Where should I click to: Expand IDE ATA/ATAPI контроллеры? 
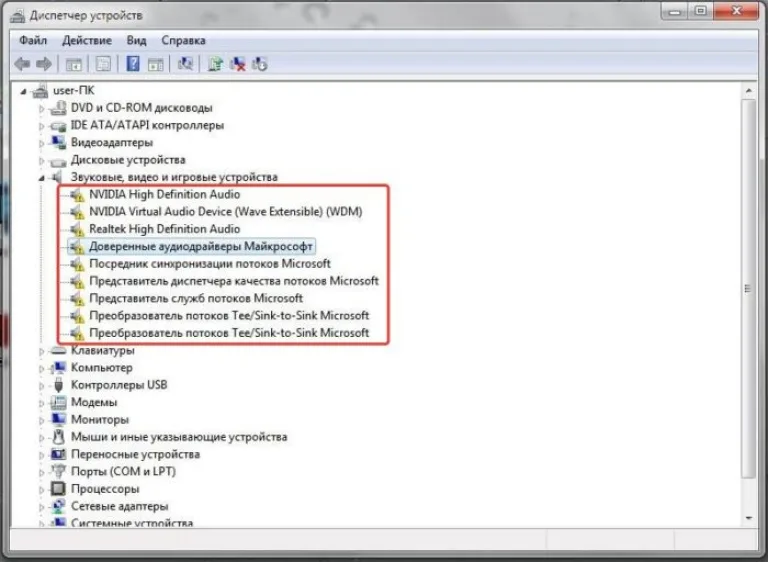tap(41, 126)
